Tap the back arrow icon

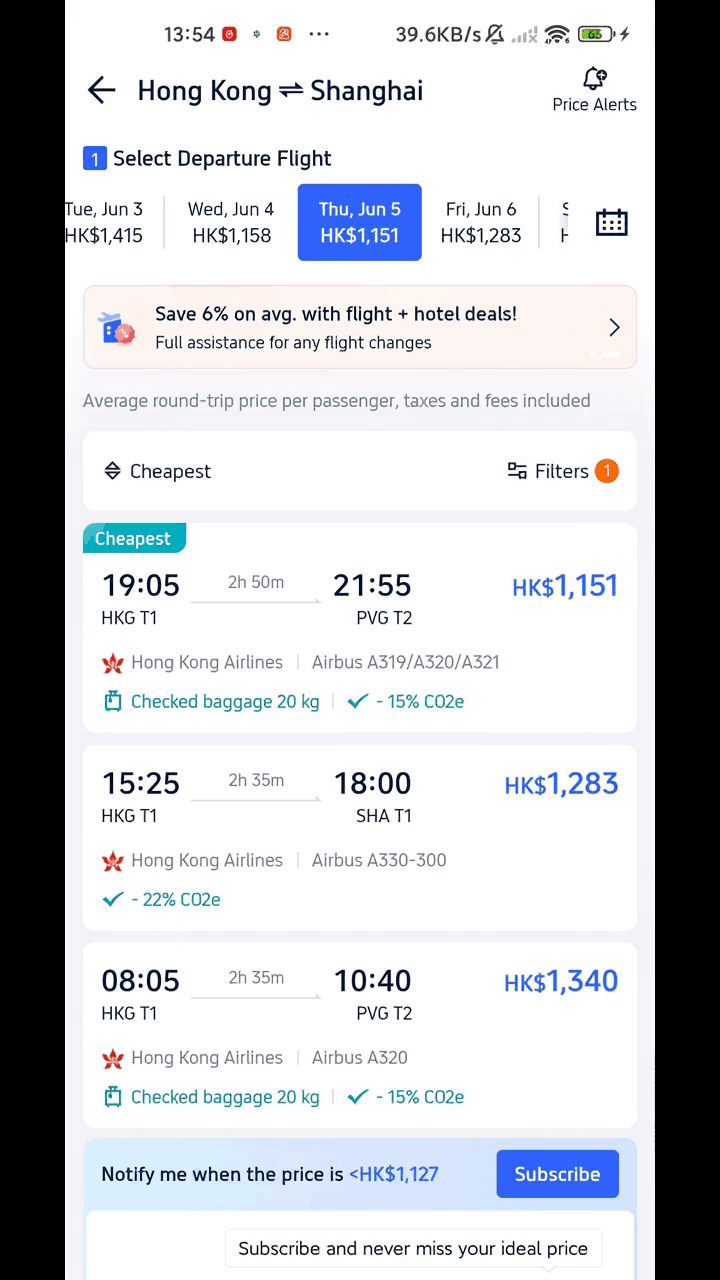point(101,91)
